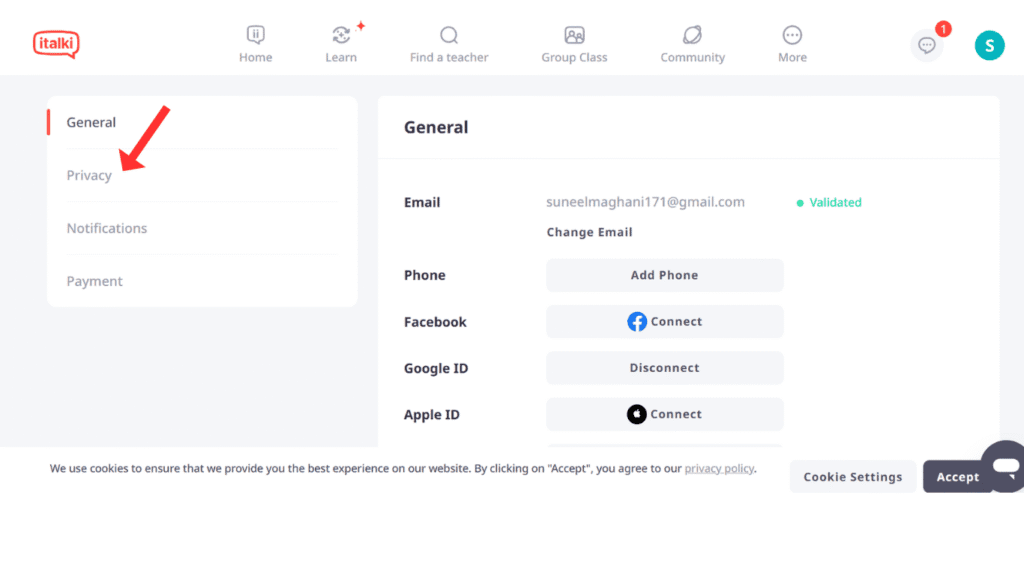Image resolution: width=1024 pixels, height=576 pixels.
Task: Click the italki logo
Action: [55, 44]
